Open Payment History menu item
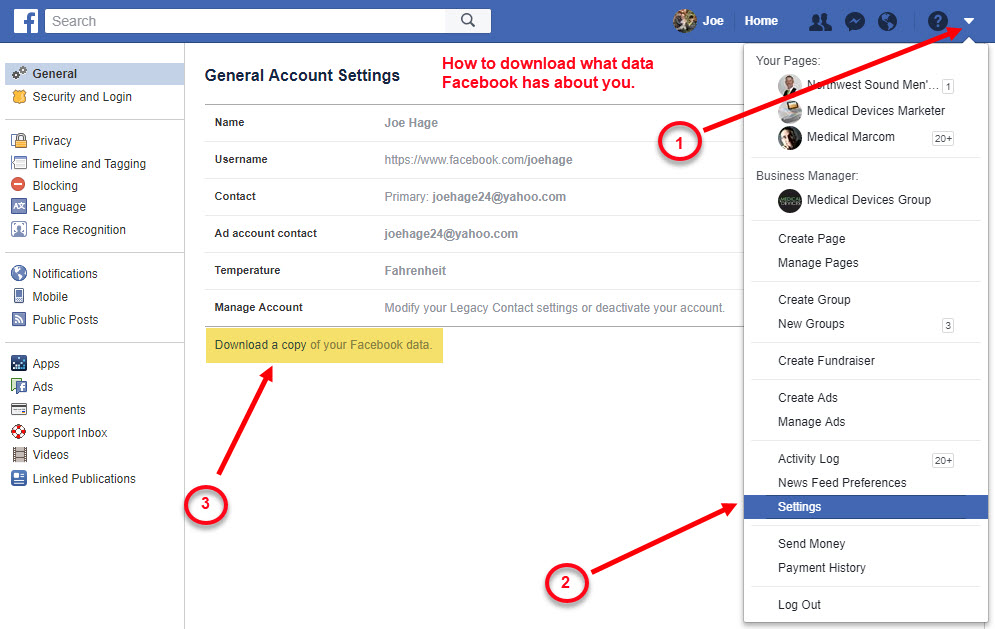The width and height of the screenshot is (995, 629). pyautogui.click(x=822, y=567)
